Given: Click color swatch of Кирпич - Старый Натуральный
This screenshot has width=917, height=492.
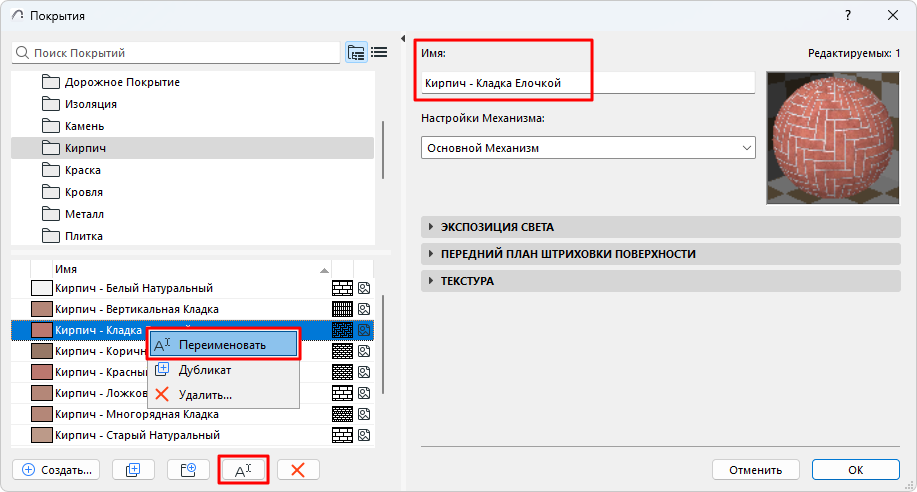Looking at the screenshot, I should tap(42, 435).
